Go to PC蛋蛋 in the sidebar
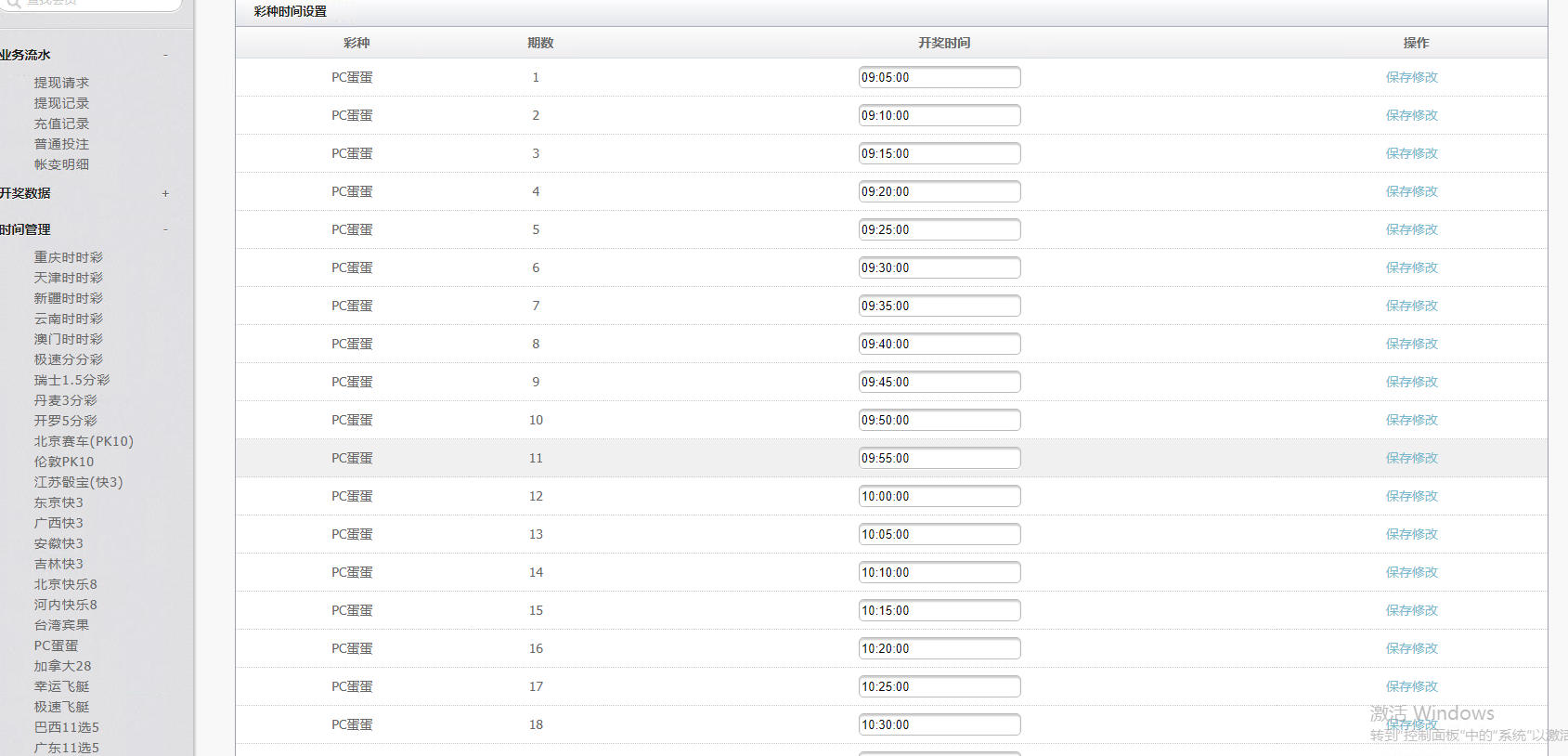 (x=56, y=645)
